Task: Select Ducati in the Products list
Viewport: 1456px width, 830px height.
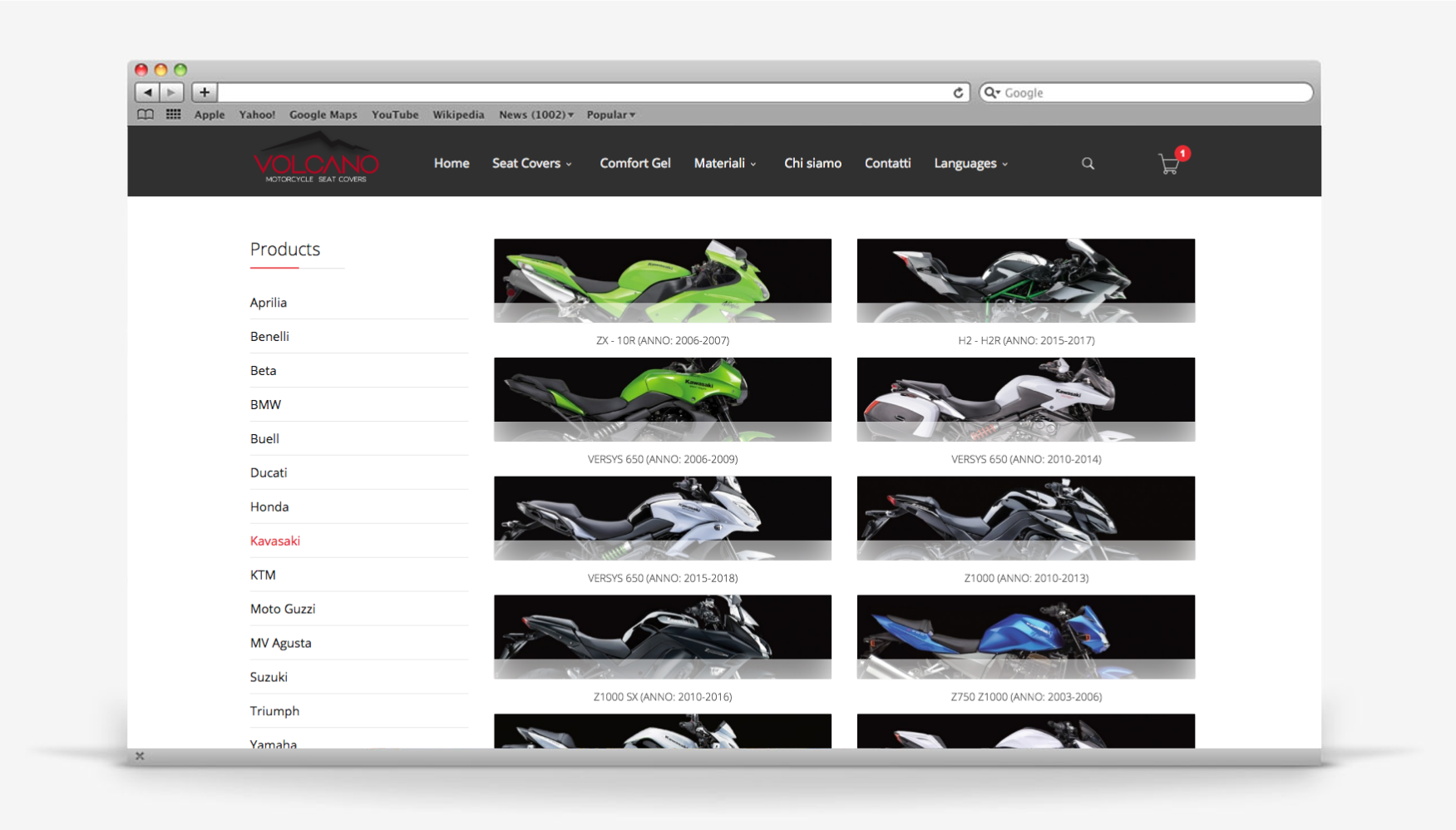Action: click(269, 473)
